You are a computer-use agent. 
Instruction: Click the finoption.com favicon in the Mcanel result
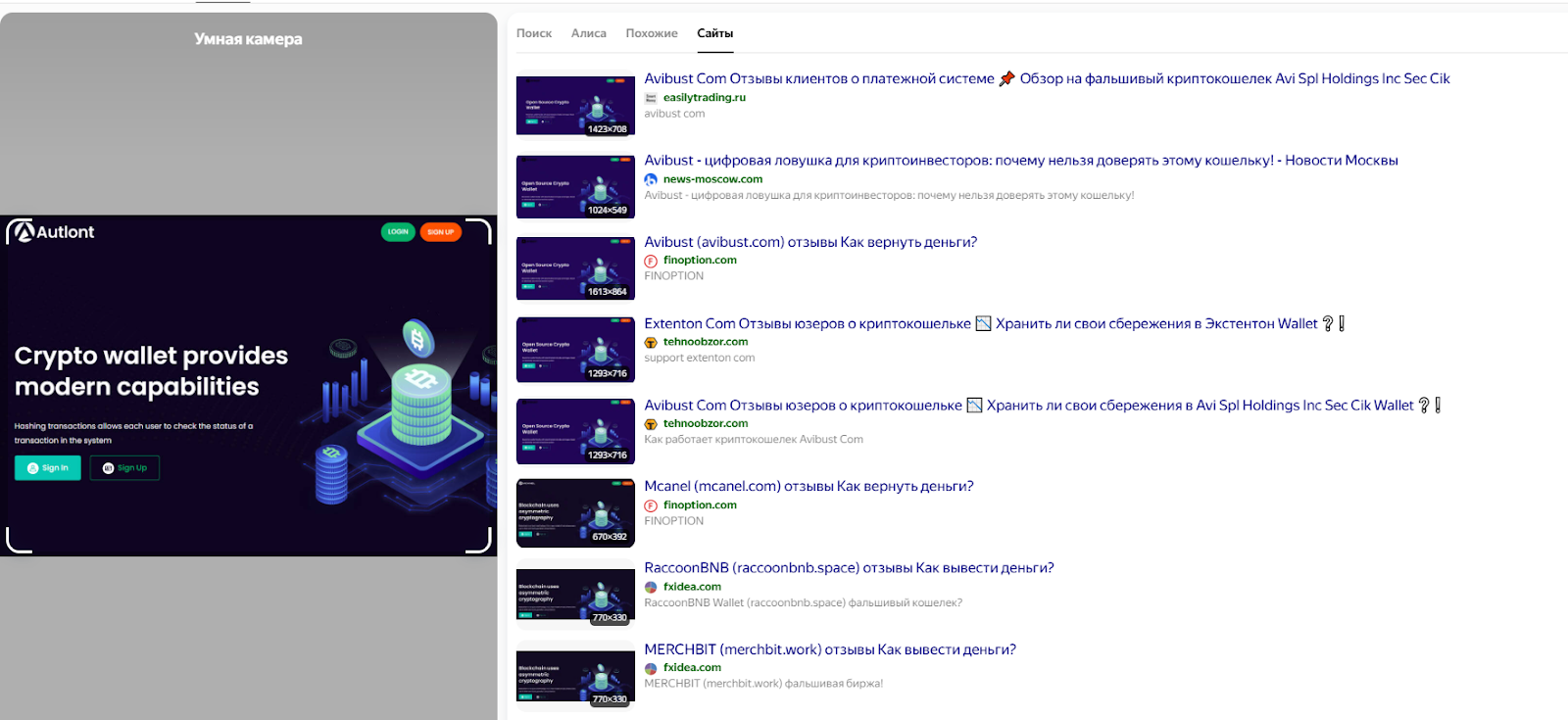coord(651,505)
